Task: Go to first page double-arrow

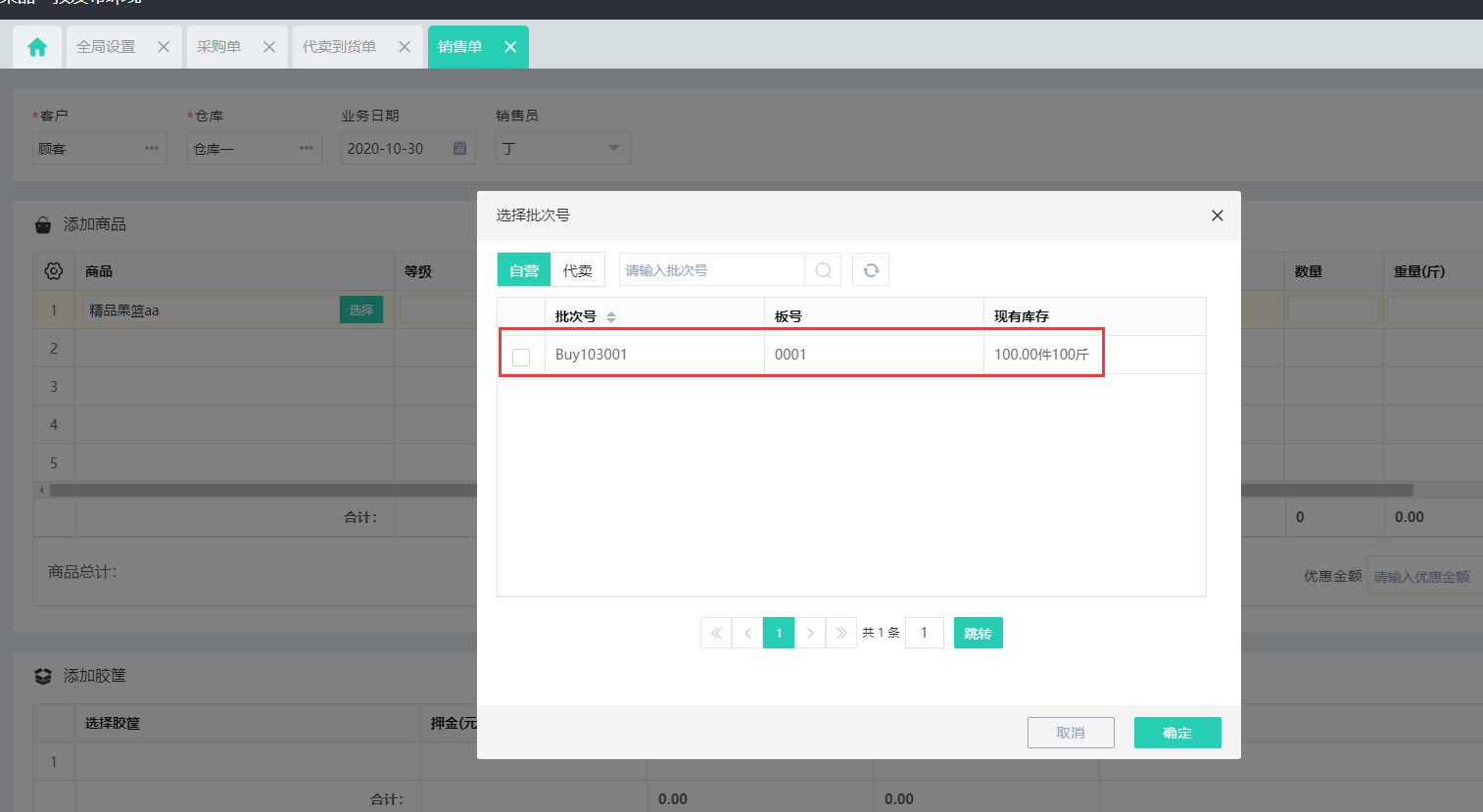Action: (716, 633)
